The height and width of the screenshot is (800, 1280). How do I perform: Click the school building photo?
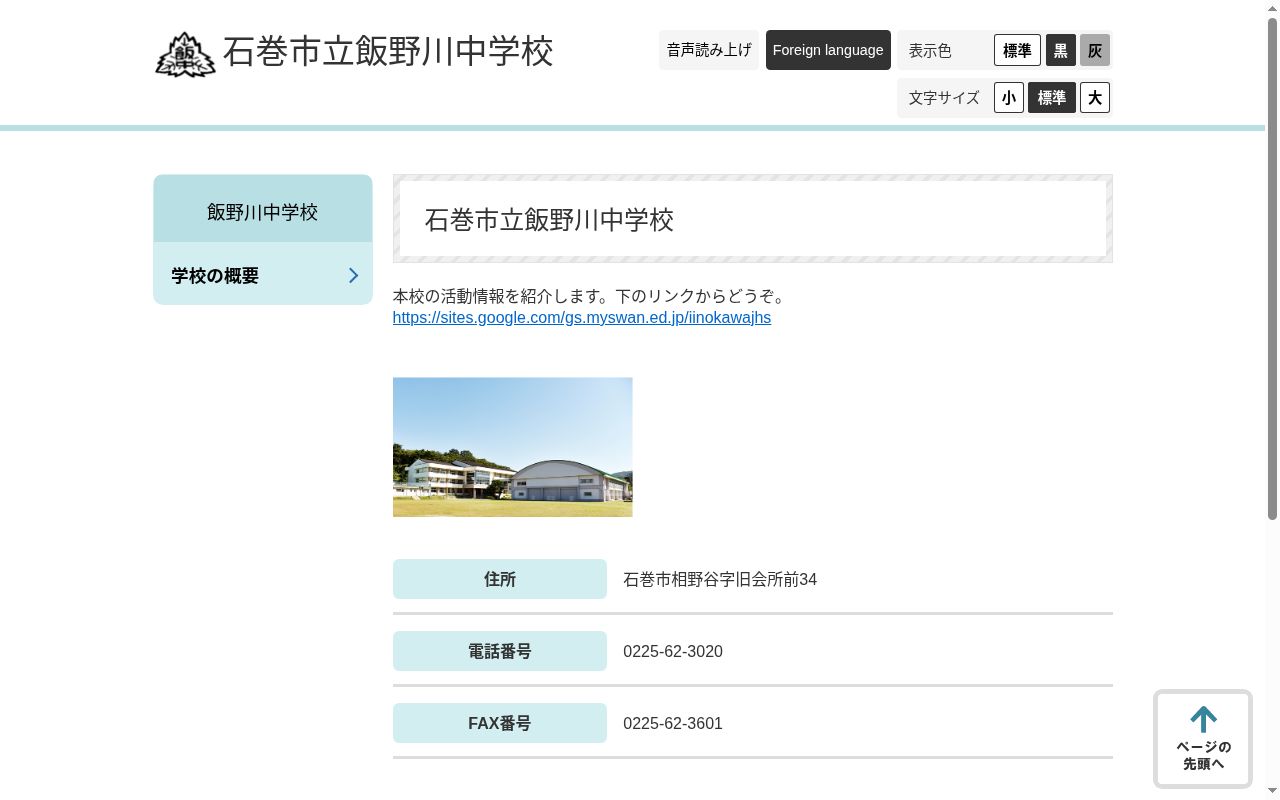click(x=513, y=447)
